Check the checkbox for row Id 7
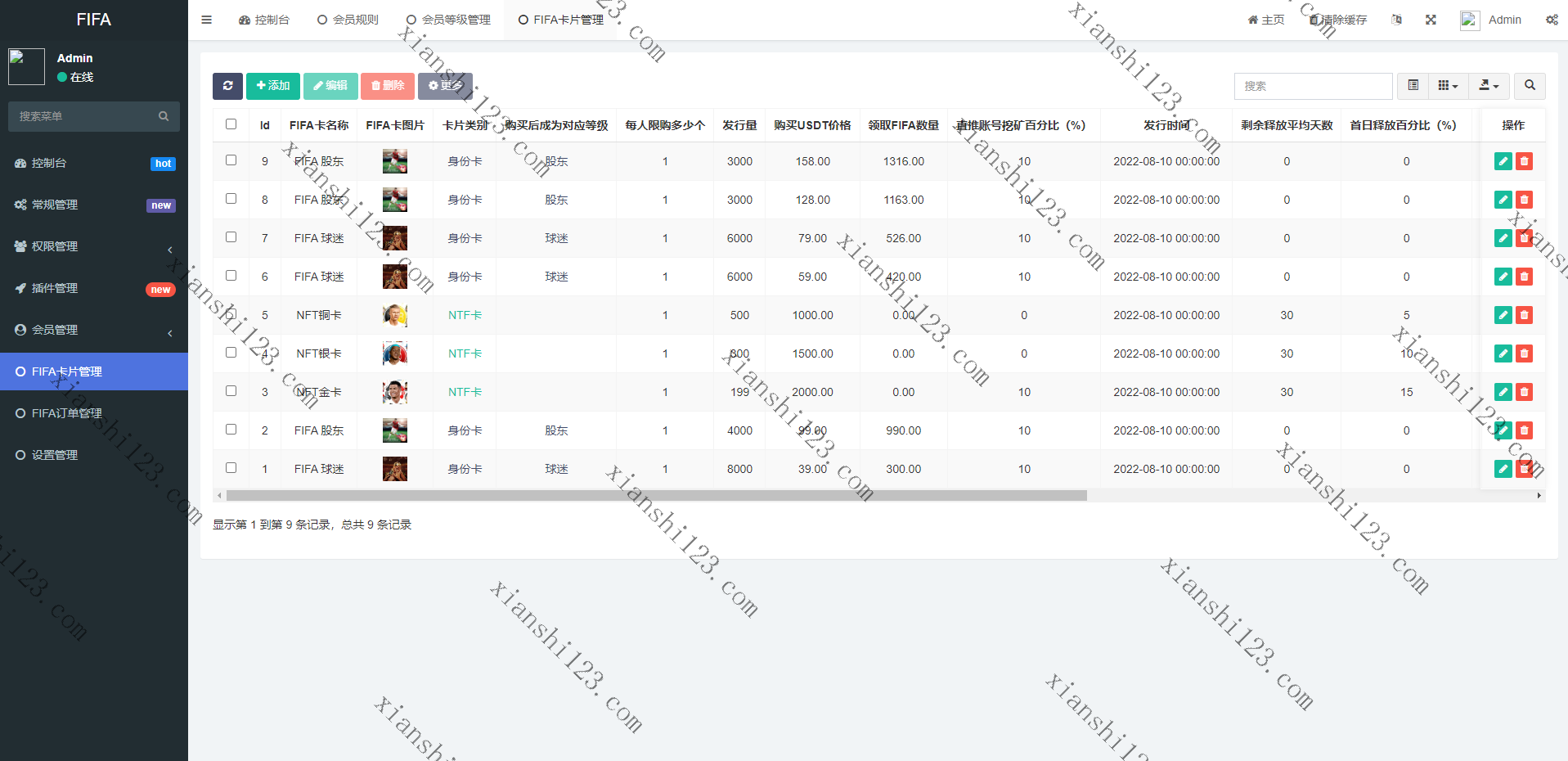The image size is (1568, 761). pyautogui.click(x=231, y=237)
